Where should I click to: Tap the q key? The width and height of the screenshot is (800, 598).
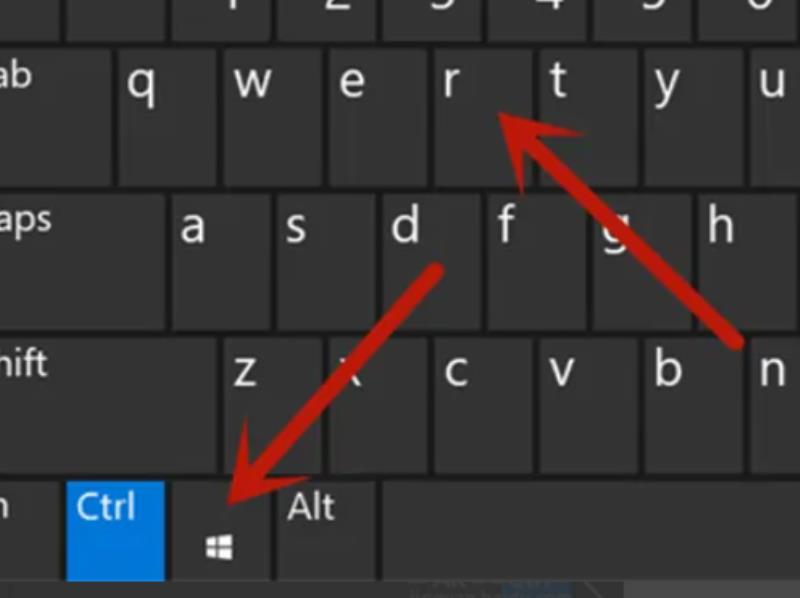tap(167, 117)
